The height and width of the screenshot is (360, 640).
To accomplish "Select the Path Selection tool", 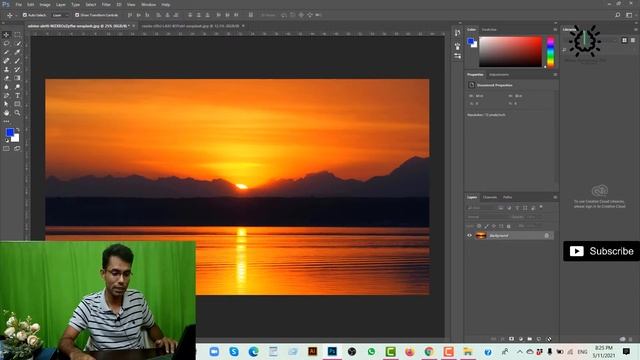I will pos(6,104).
